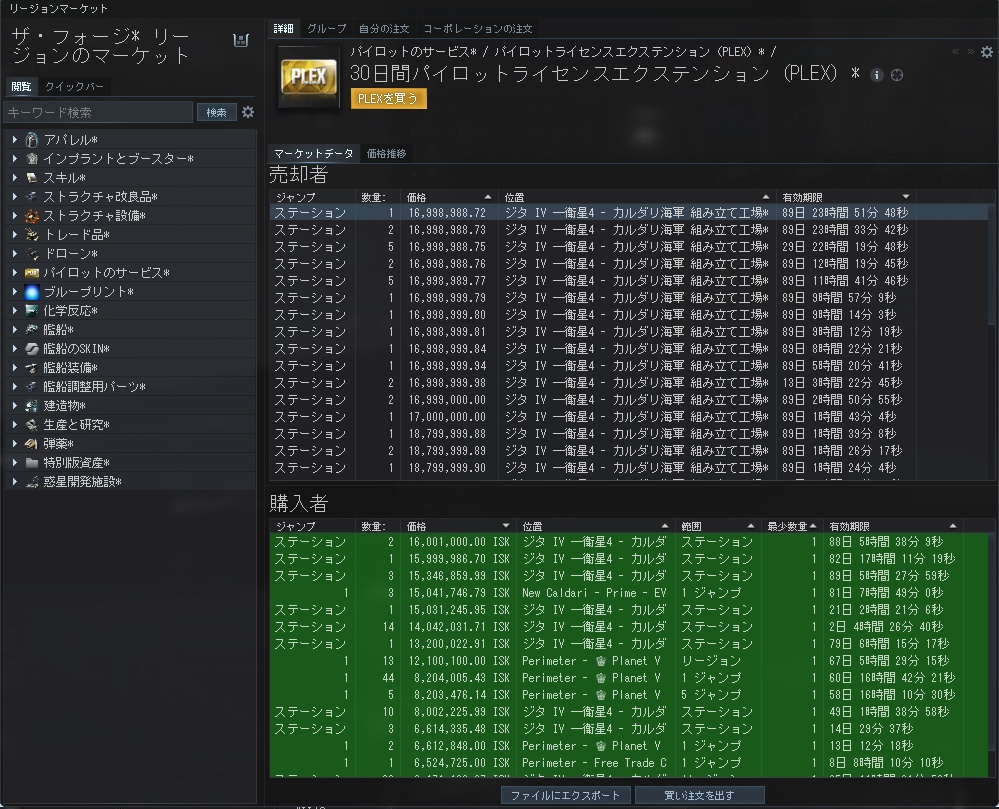Image resolution: width=999 pixels, height=809 pixels.
Task: Expand the 惑星開発施設 category arrow
Action: (x=15, y=482)
